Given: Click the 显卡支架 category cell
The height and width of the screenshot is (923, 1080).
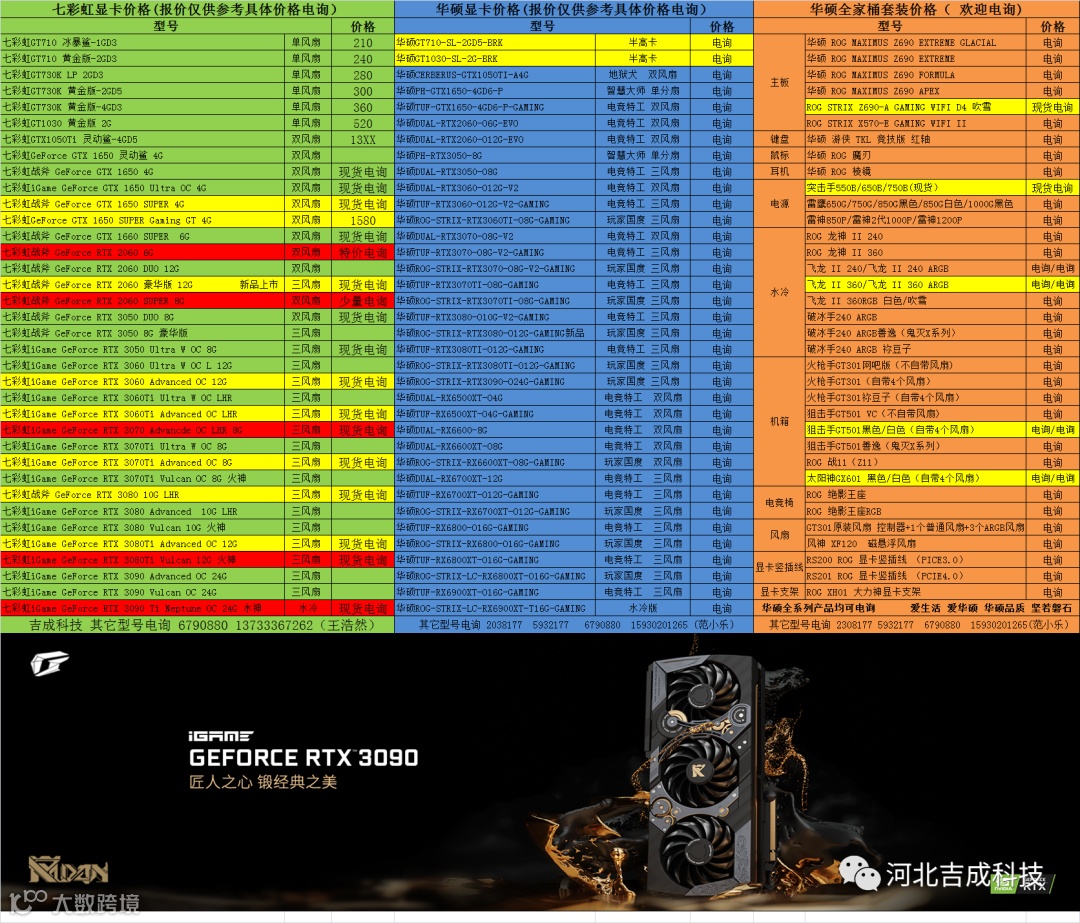Looking at the screenshot, I should tap(779, 592).
